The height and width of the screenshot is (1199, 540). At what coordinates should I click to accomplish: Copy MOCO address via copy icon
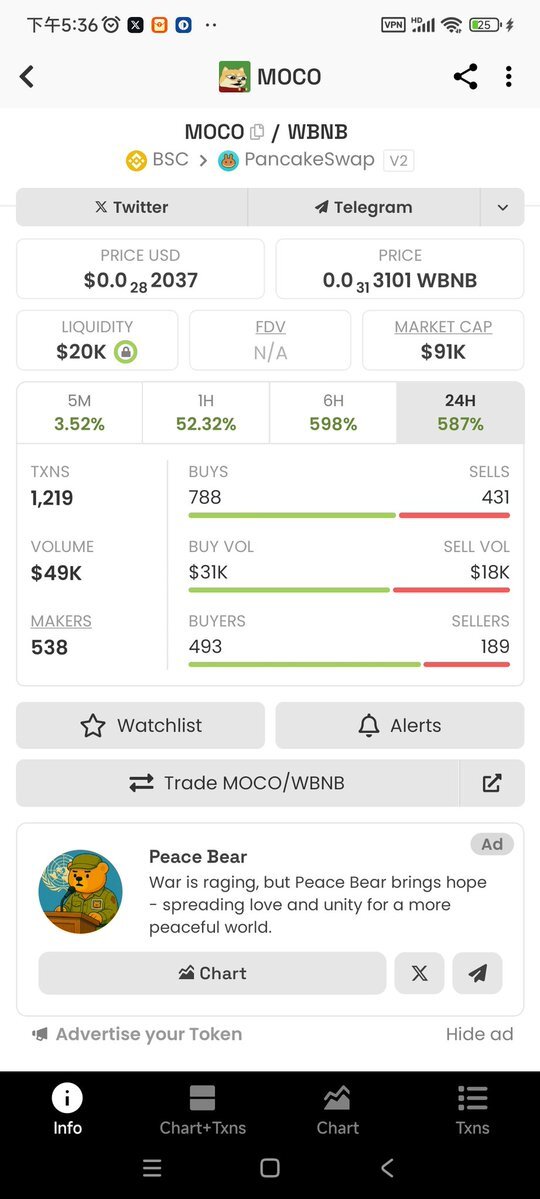257,132
